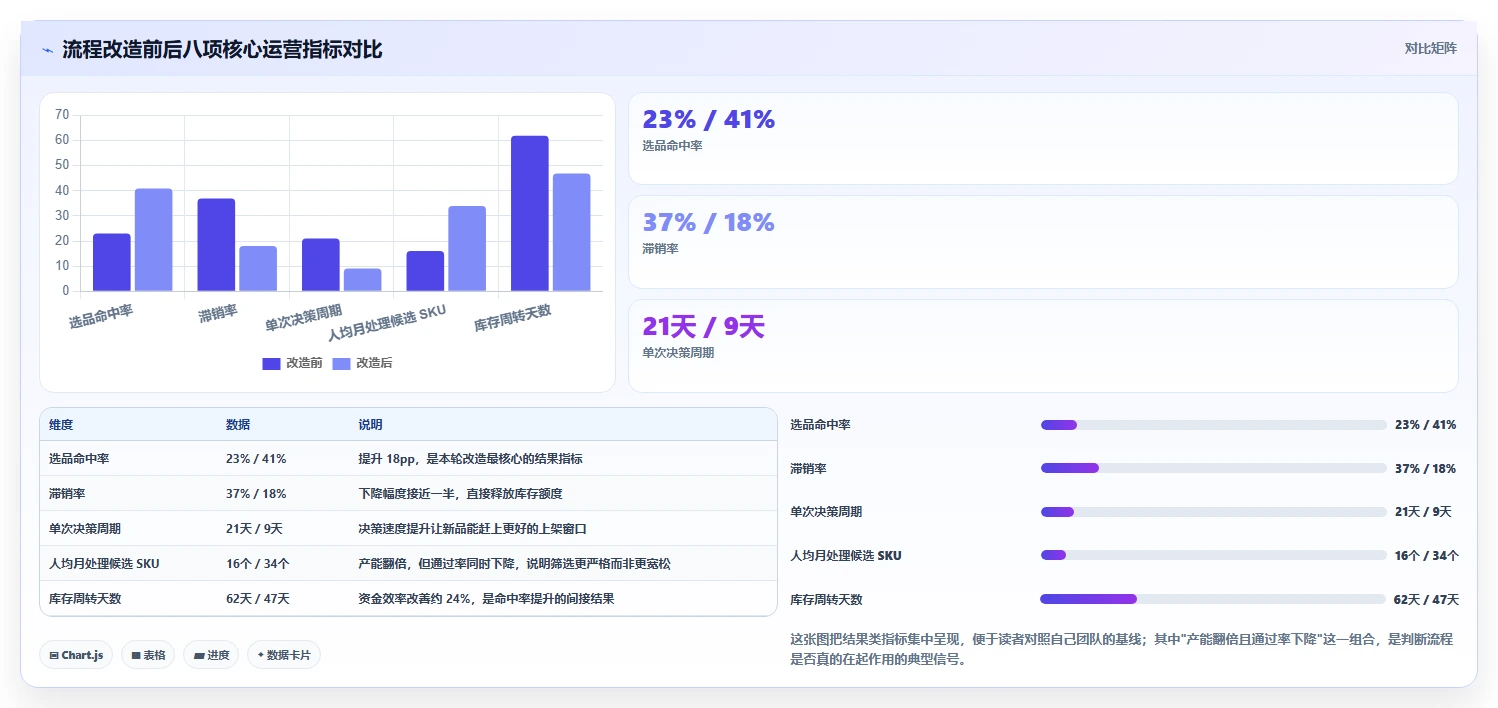
Task: Click the 62天 / 47天 value beside the progress bar
Action: click(x=1426, y=600)
